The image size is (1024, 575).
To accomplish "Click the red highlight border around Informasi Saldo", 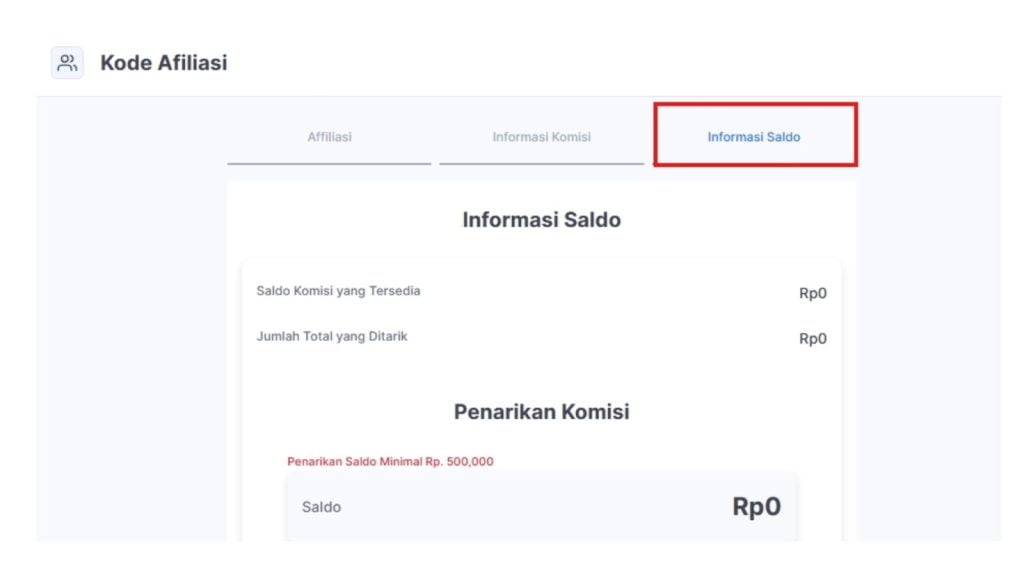I will [756, 105].
